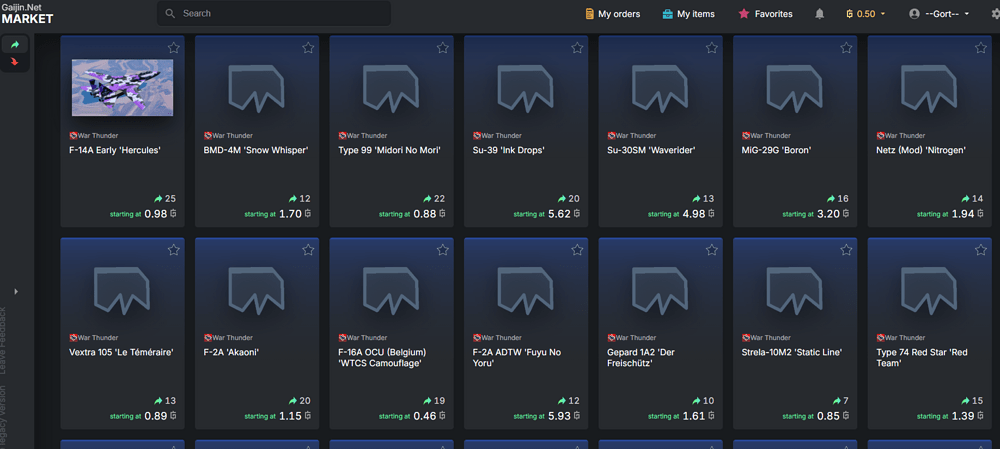This screenshot has width=1000, height=449.
Task: Select the red down-arrow sidebar icon
Action: (x=15, y=62)
